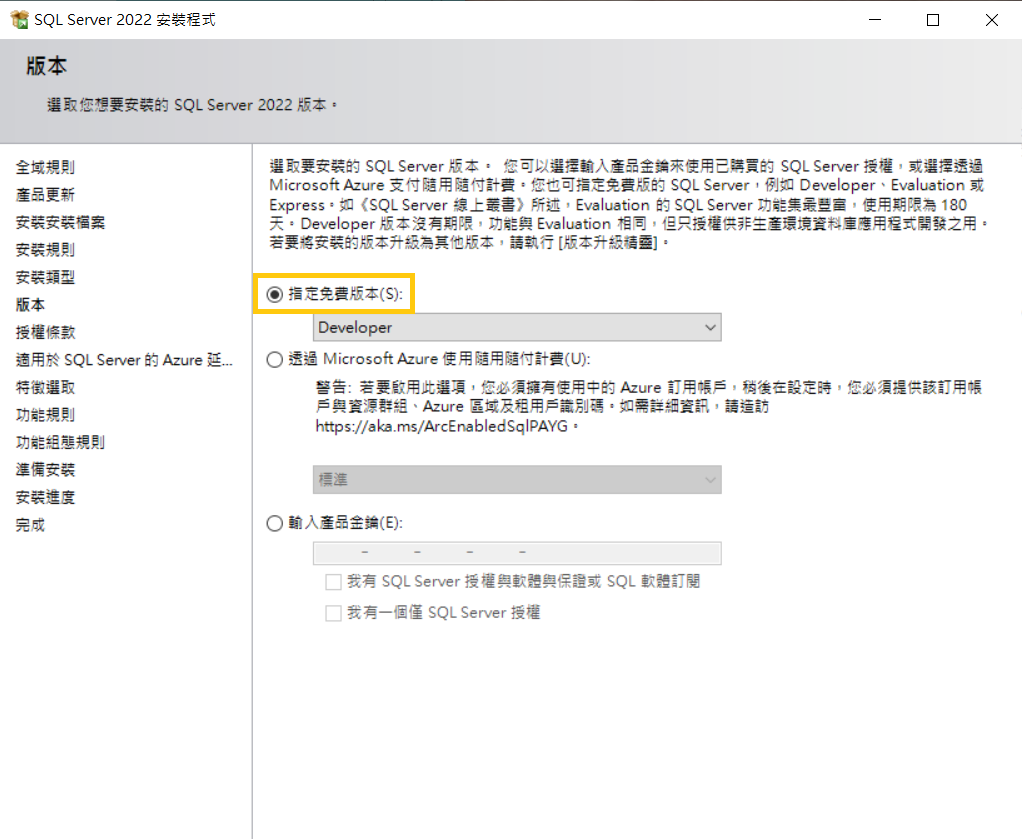Open the disabled 標準 edition dropdown
The height and width of the screenshot is (839, 1022).
click(517, 480)
